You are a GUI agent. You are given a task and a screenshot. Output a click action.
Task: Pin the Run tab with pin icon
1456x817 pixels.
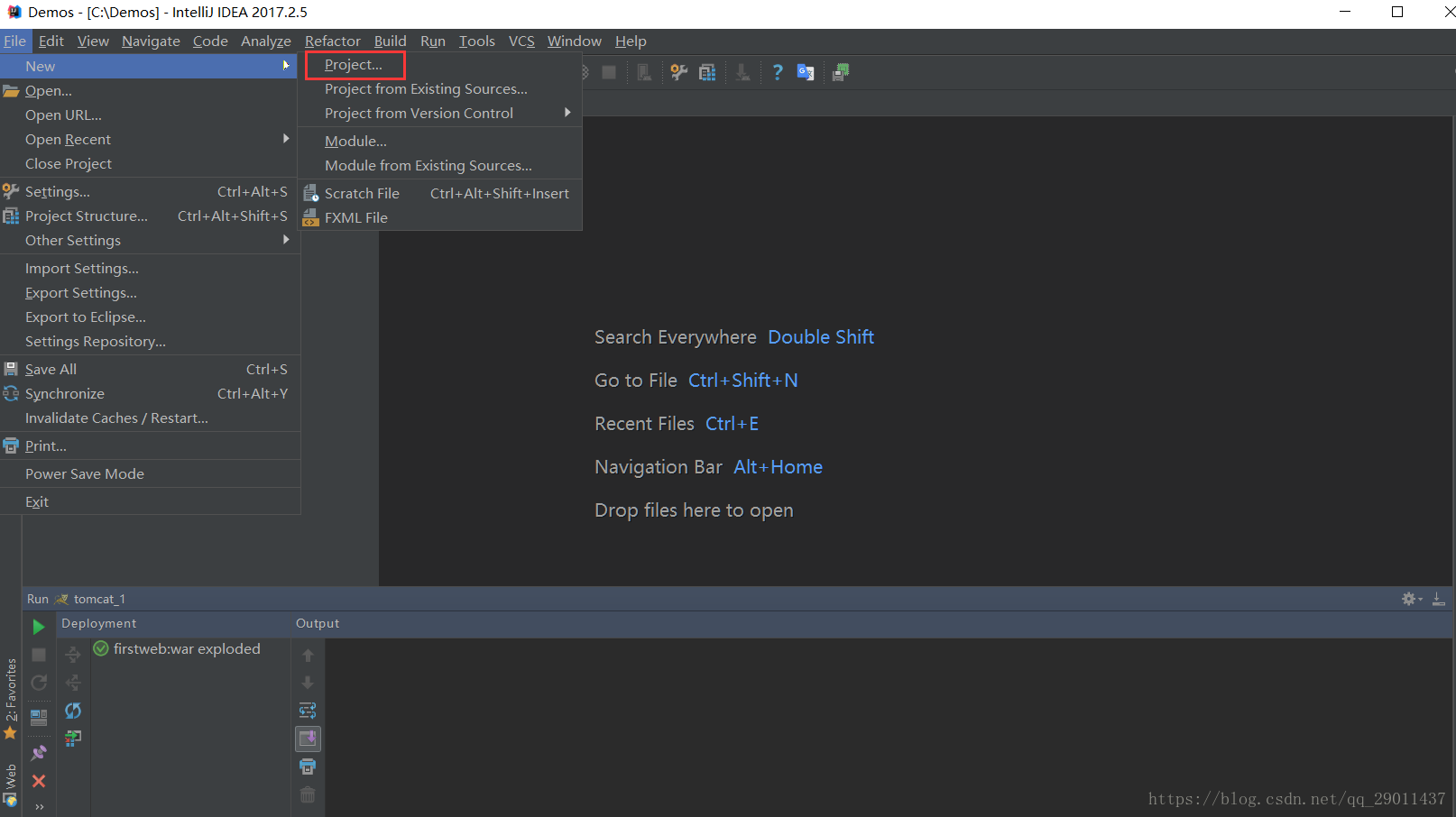(39, 753)
